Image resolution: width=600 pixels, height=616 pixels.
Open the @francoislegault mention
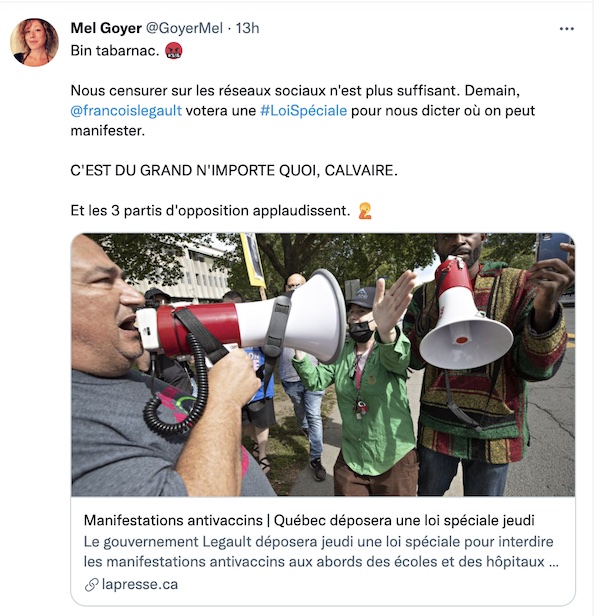pyautogui.click(x=126, y=111)
